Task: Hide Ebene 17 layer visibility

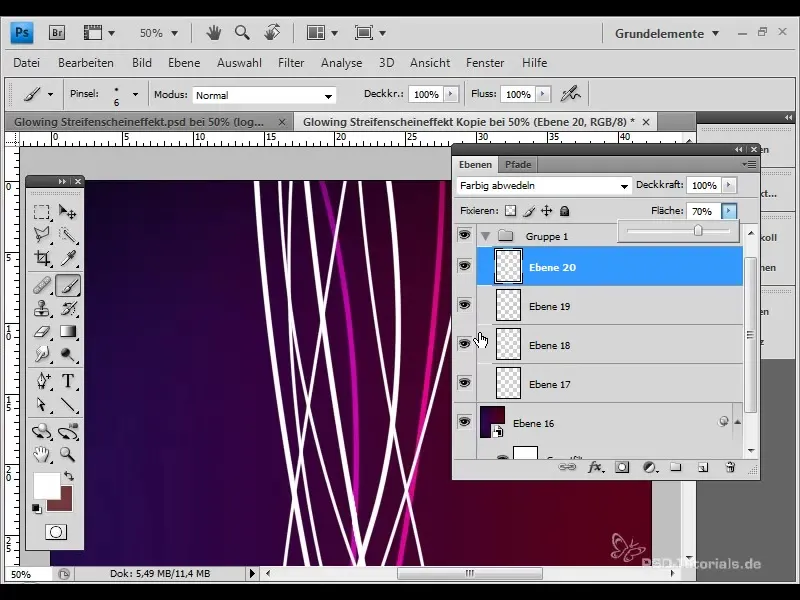Action: 464,383
